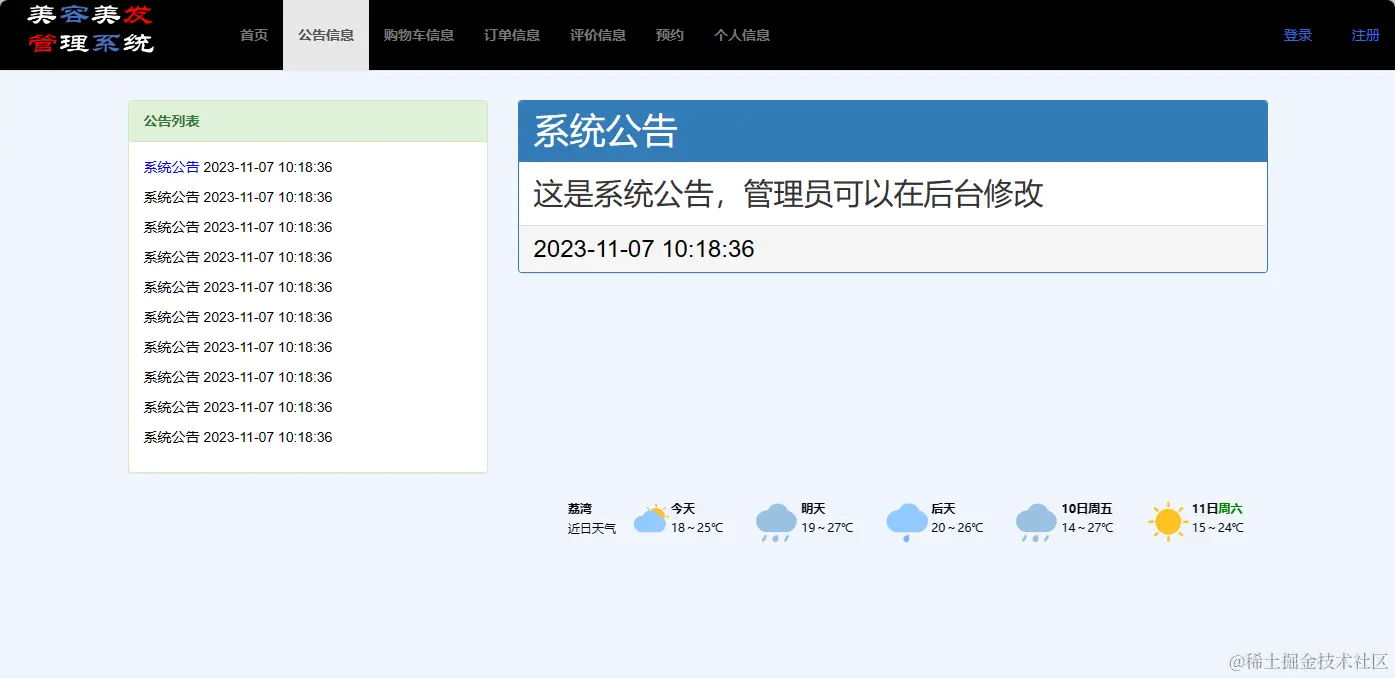Click the 明天 forecast label
Image resolution: width=1395 pixels, height=678 pixels.
(813, 509)
